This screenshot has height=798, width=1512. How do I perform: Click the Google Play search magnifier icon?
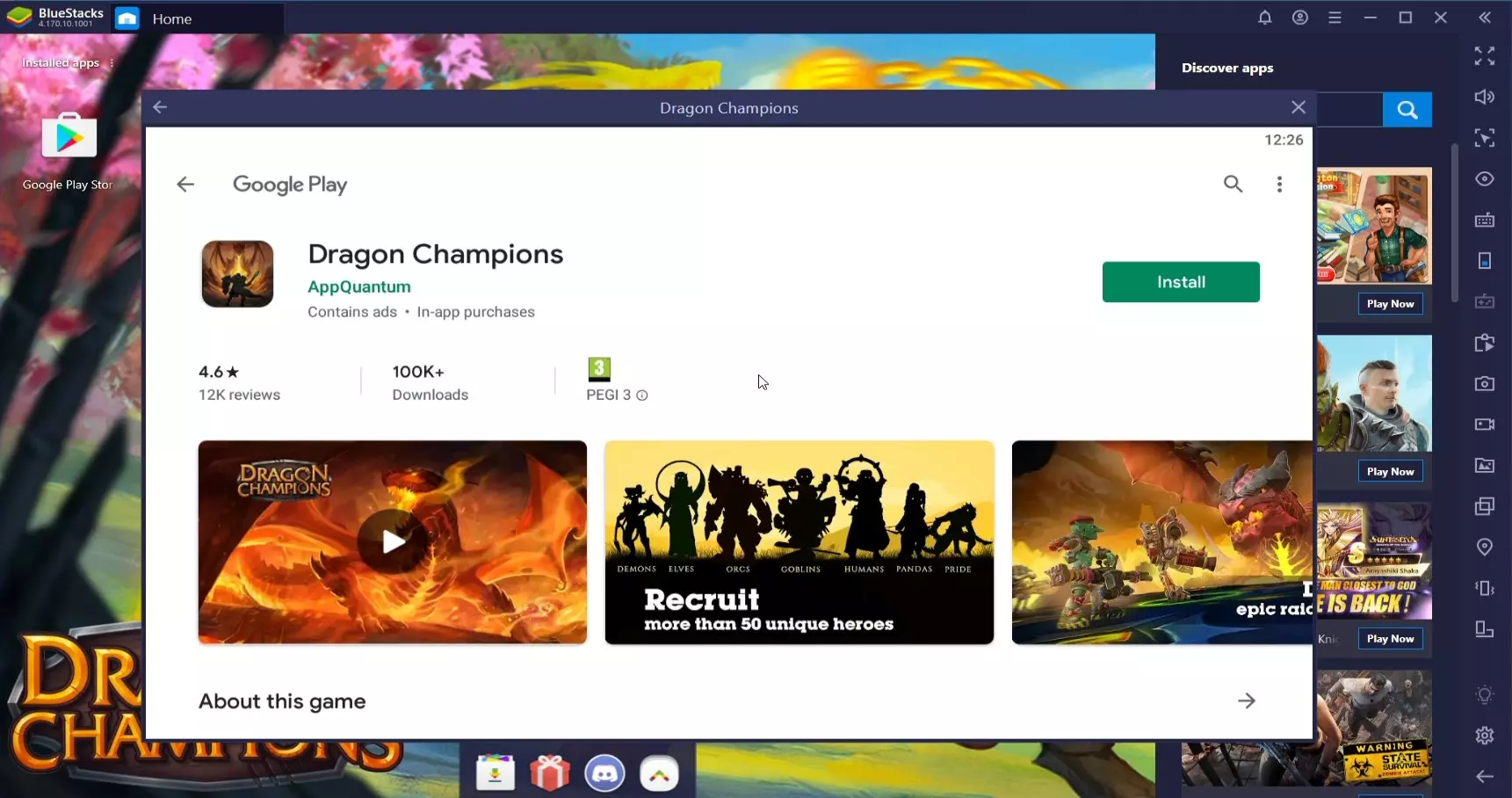(1233, 184)
